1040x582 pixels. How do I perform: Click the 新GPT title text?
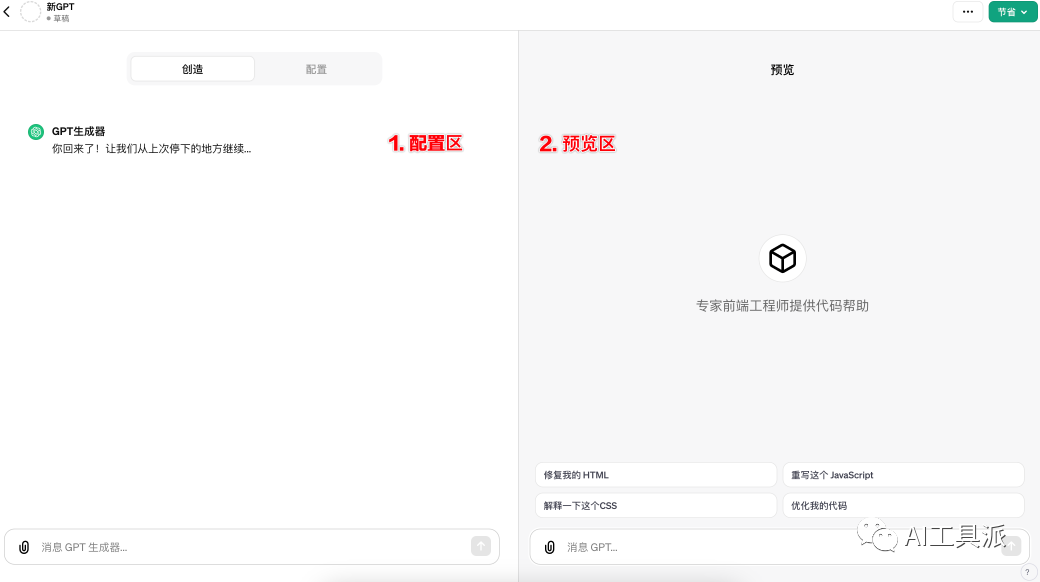(x=60, y=7)
